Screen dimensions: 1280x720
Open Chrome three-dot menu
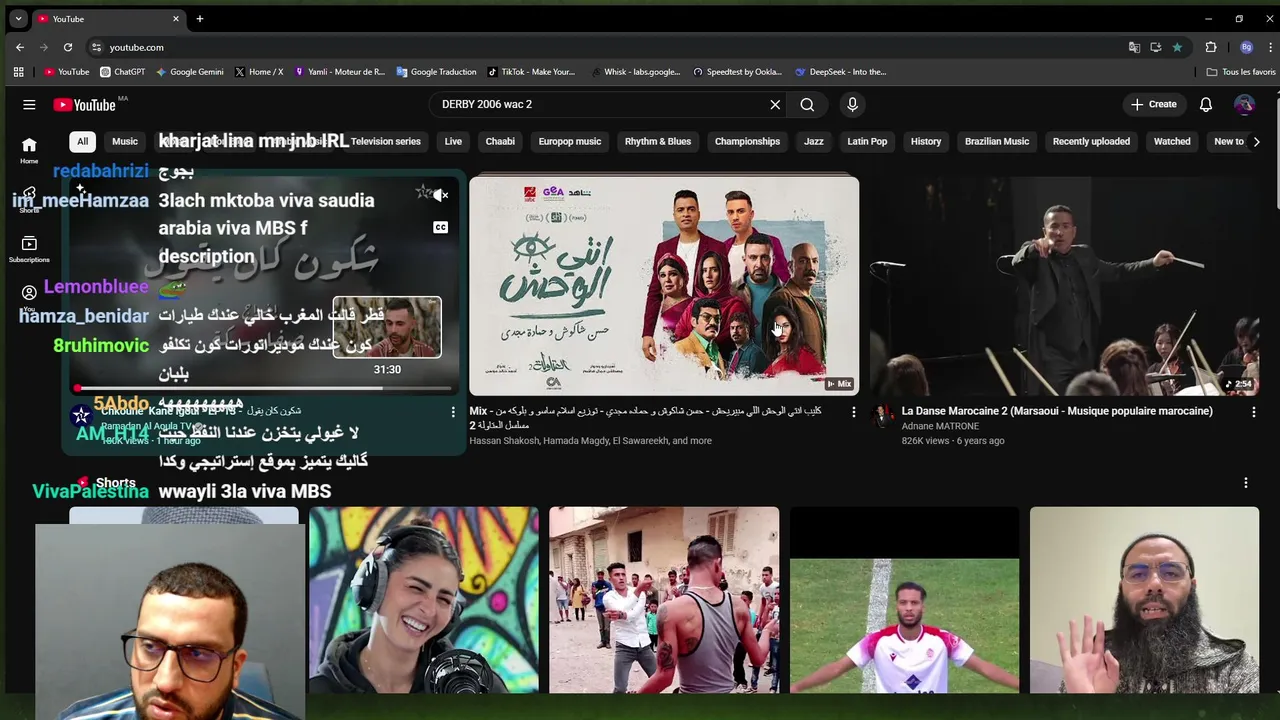1270,47
